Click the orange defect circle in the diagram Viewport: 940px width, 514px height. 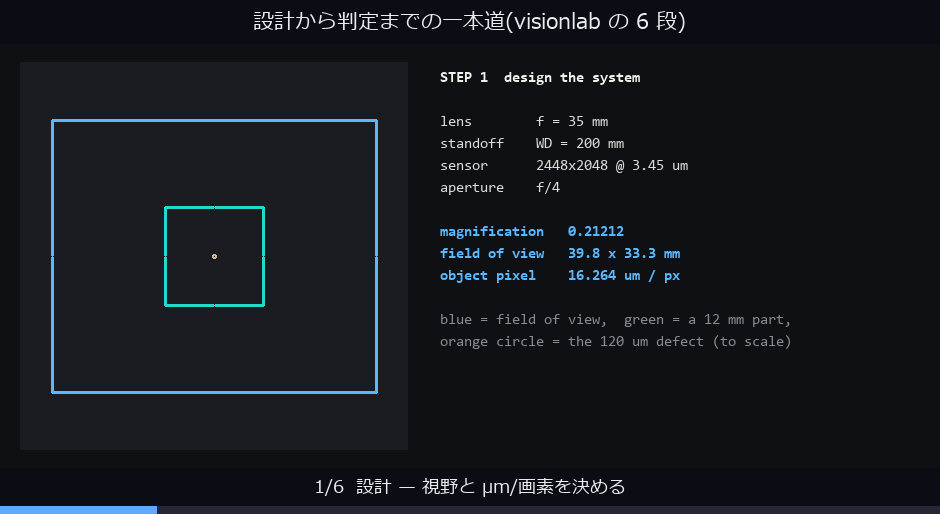tap(214, 256)
